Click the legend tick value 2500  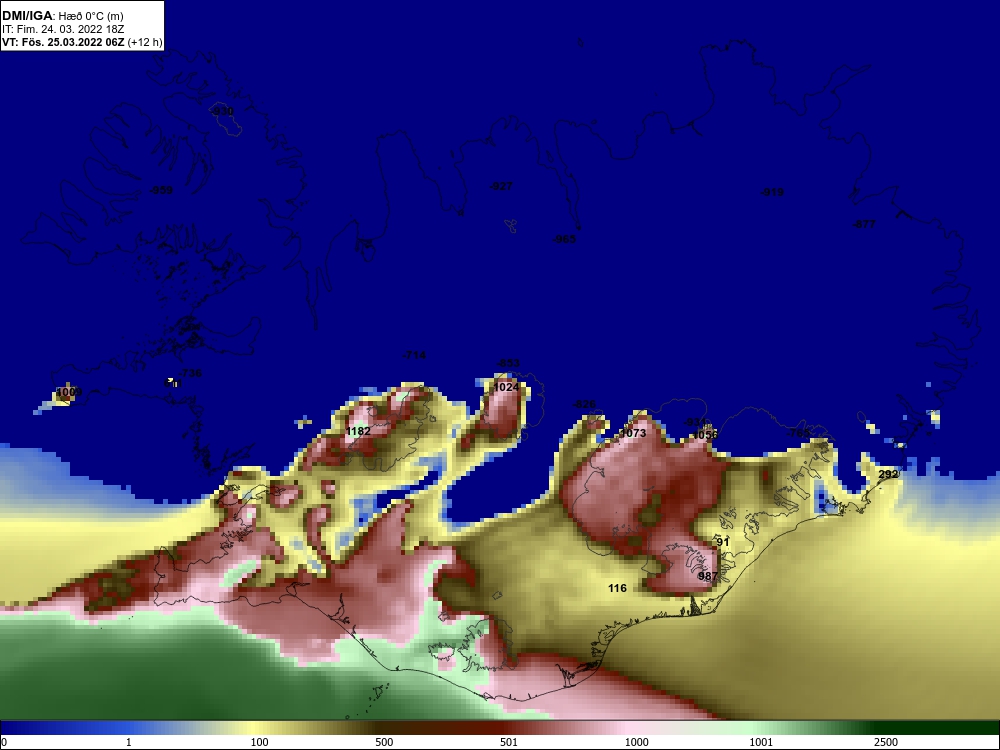click(x=886, y=742)
